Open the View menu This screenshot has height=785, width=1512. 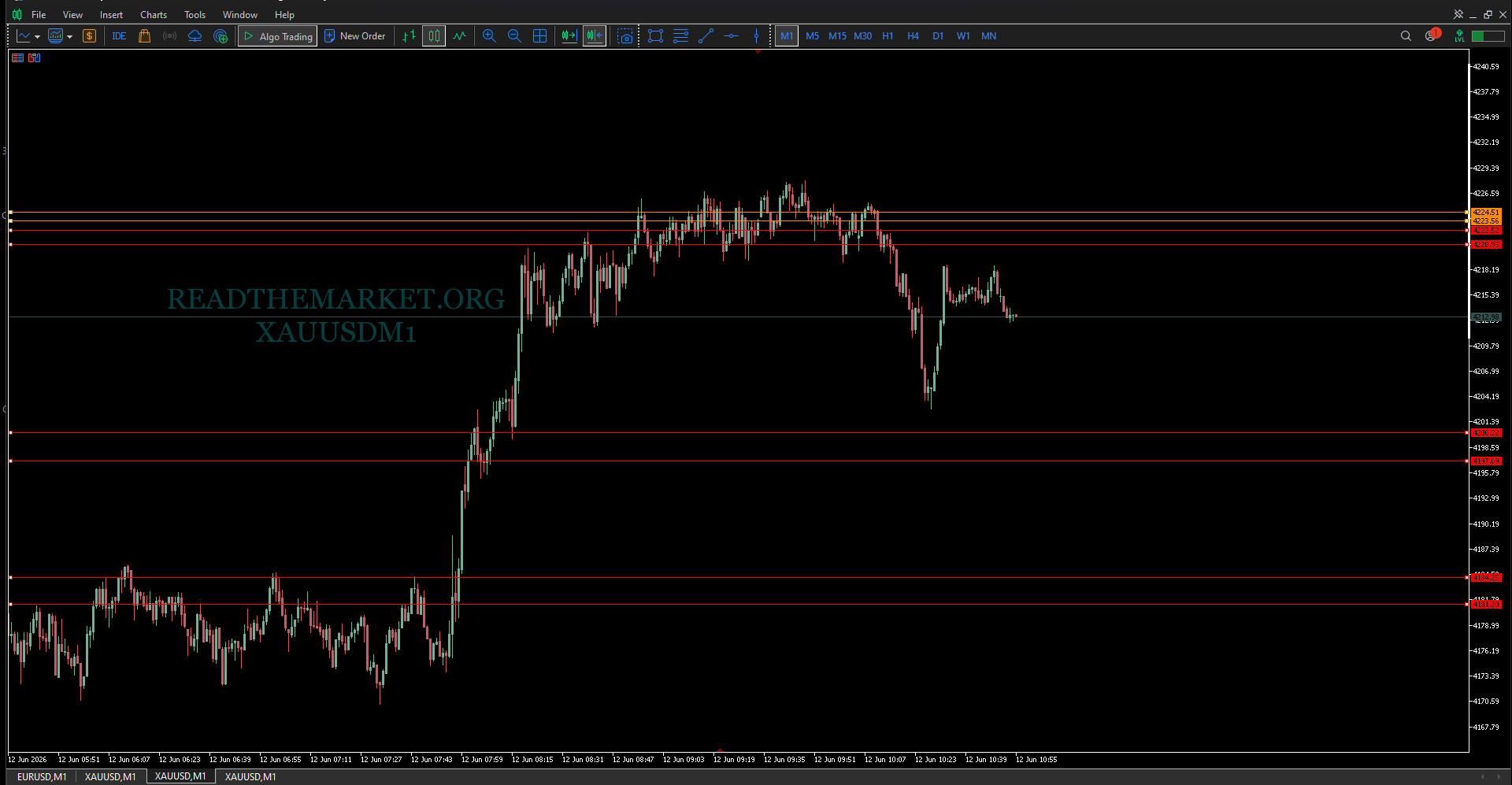click(x=72, y=15)
